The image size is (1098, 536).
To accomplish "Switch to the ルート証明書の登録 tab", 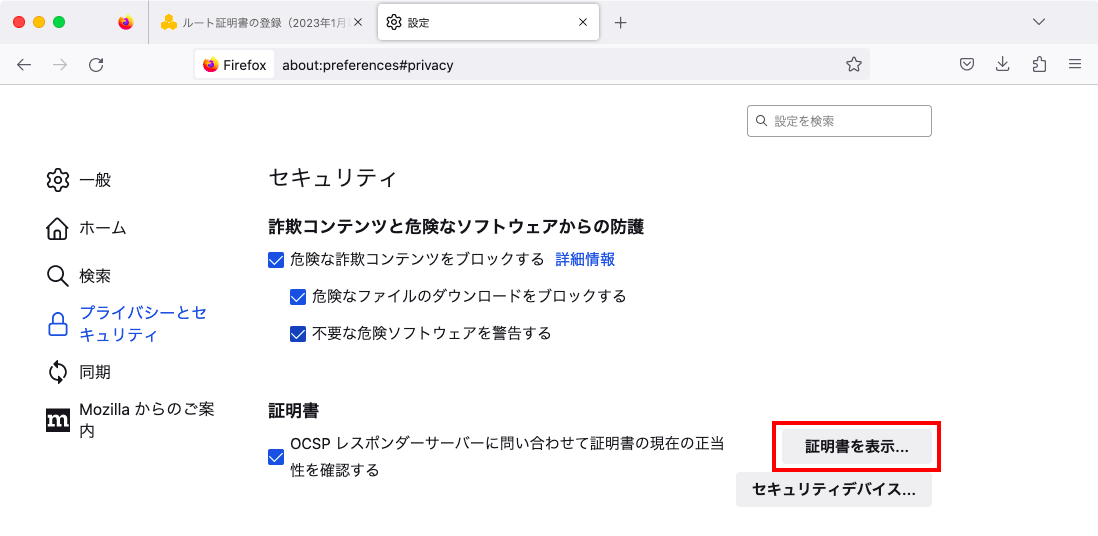I will (263, 22).
